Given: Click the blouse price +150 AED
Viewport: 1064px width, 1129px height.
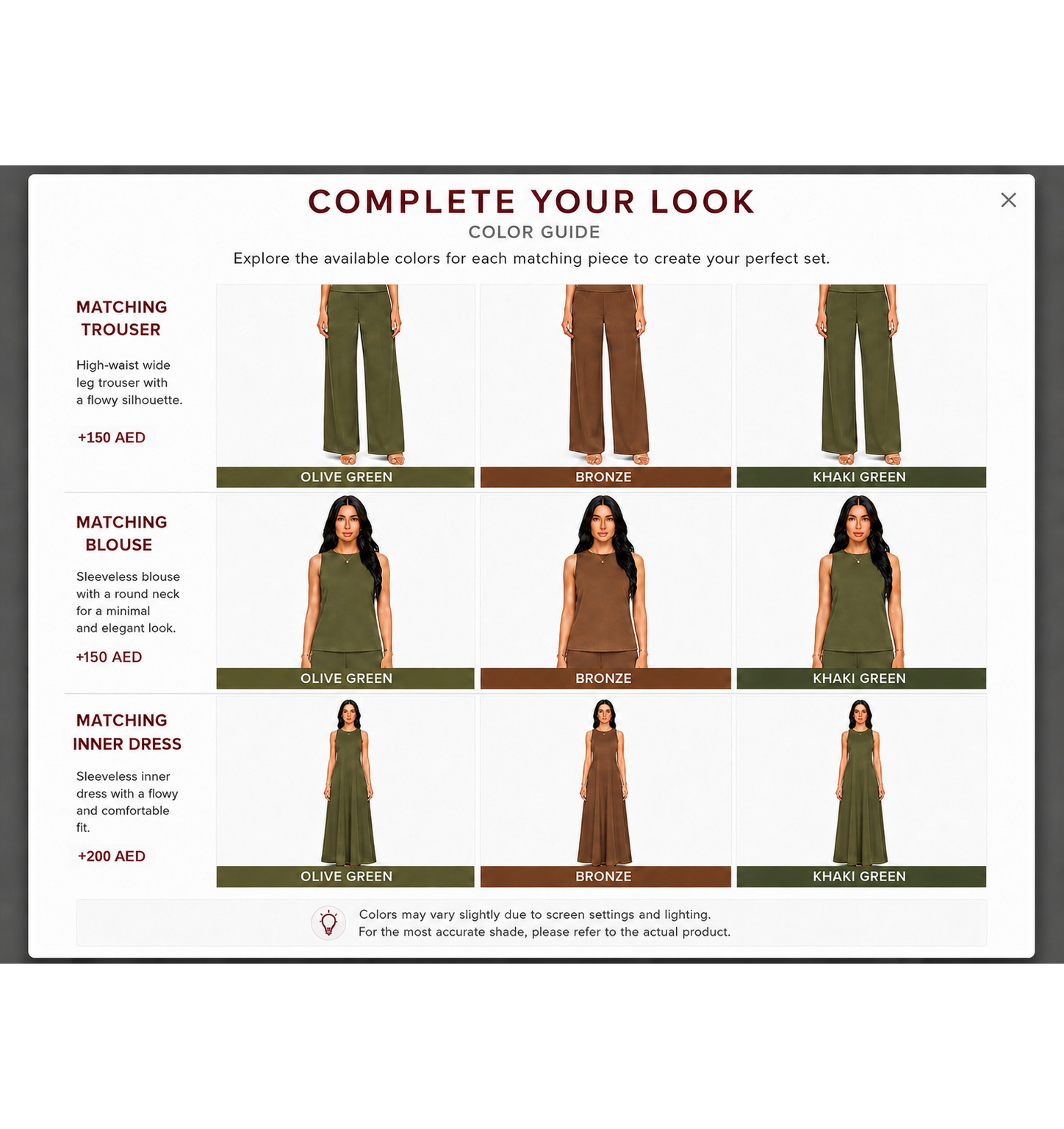Looking at the screenshot, I should pyautogui.click(x=109, y=657).
